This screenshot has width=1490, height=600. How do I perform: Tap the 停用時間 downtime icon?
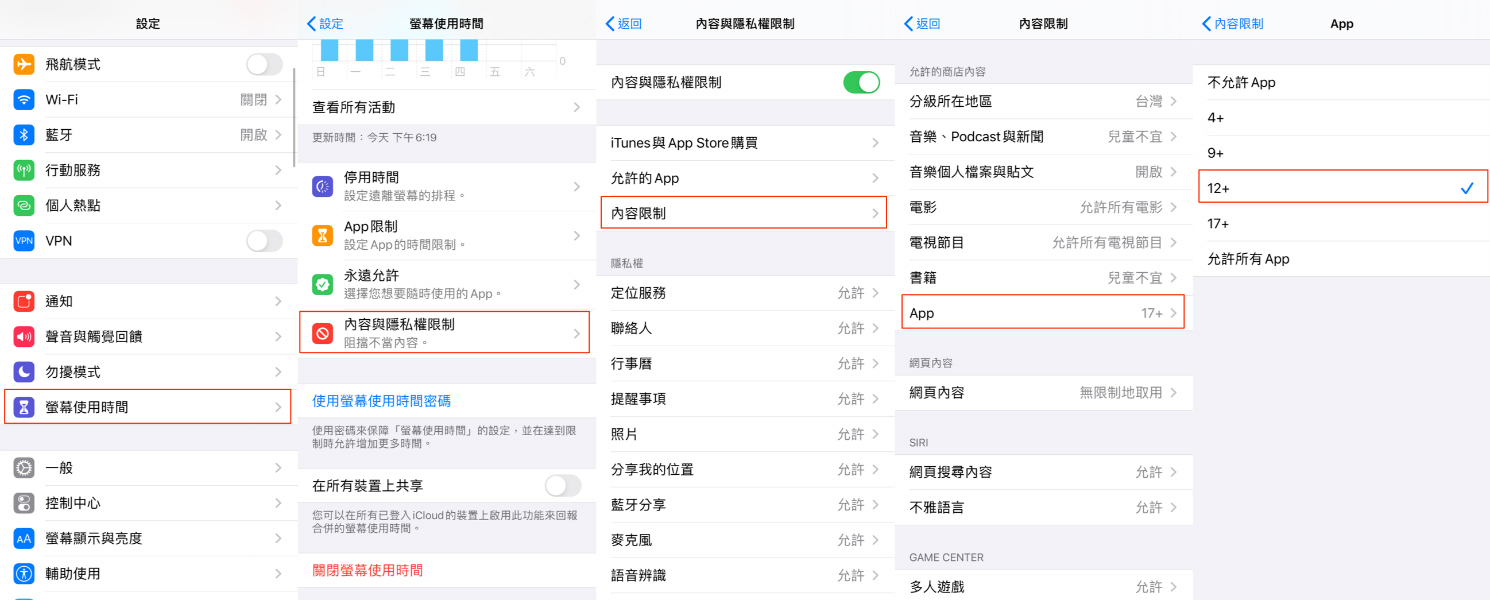(x=322, y=186)
